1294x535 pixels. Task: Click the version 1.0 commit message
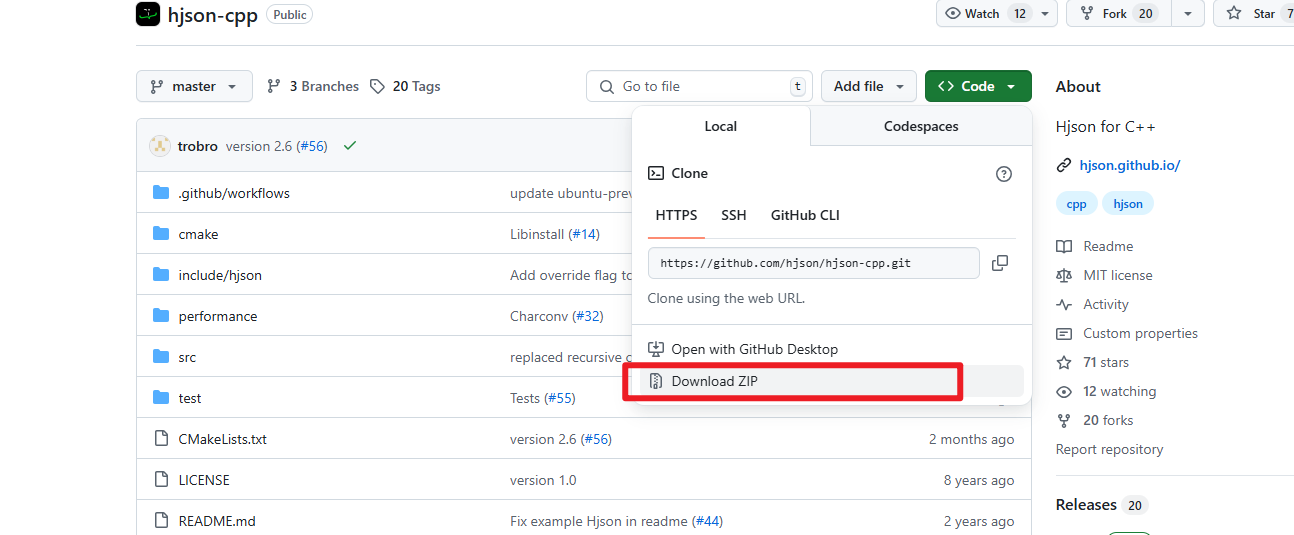pos(543,480)
